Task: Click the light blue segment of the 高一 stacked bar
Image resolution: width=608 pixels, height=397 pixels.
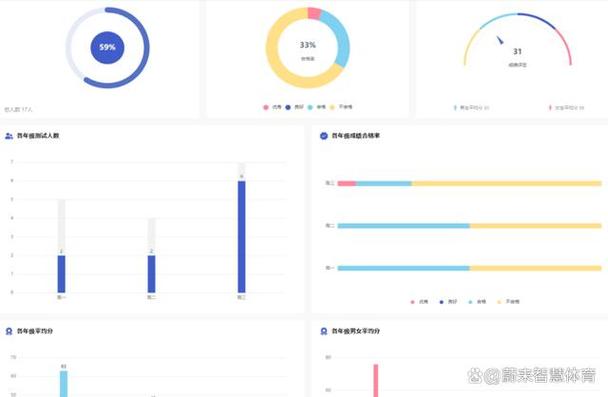Action: (404, 268)
